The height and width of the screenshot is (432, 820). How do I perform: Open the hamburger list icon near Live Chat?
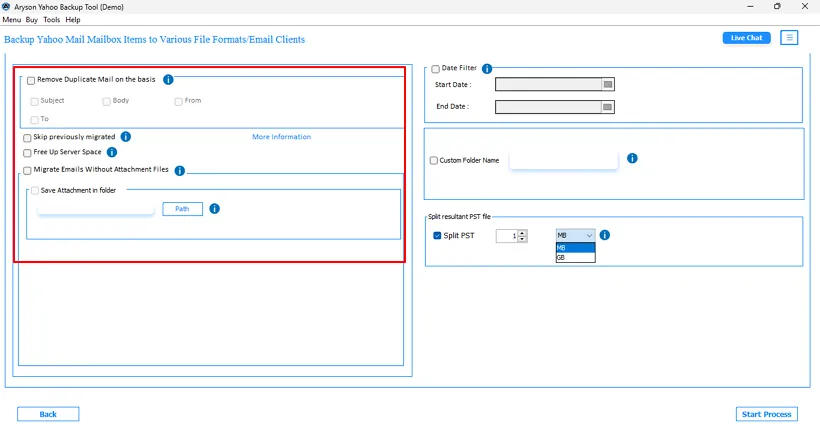point(789,38)
